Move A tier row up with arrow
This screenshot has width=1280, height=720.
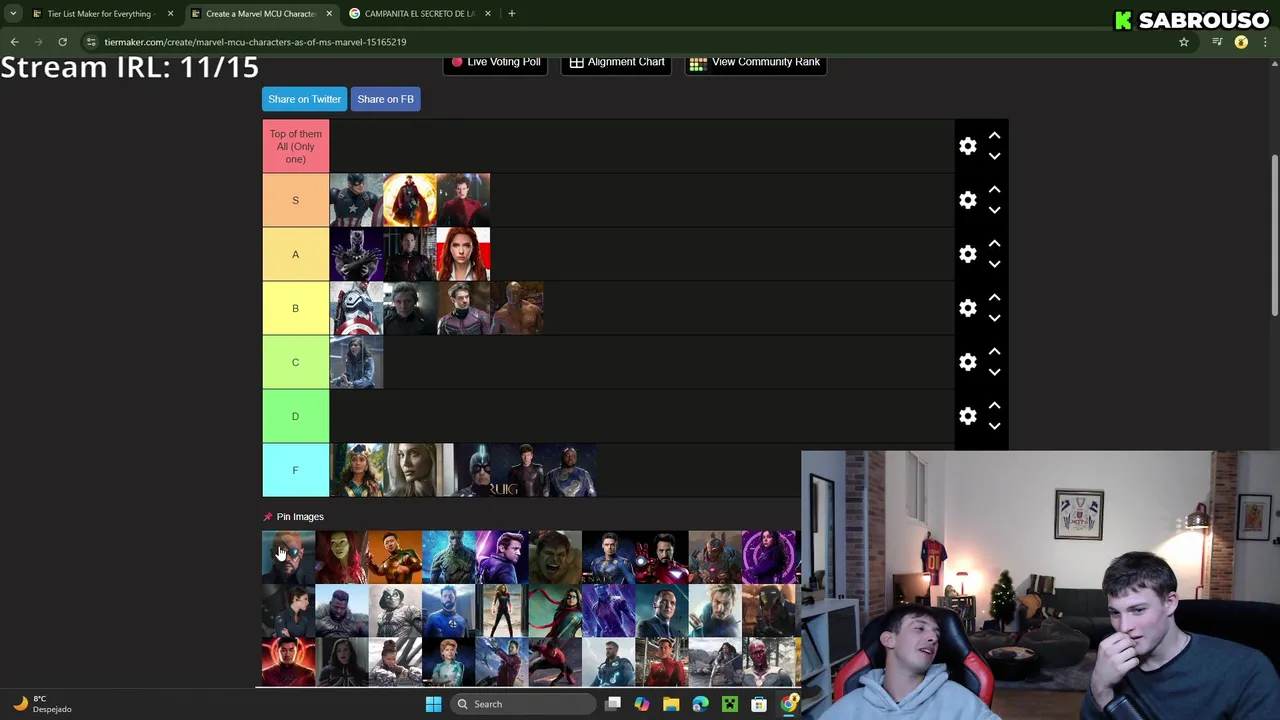coord(994,243)
